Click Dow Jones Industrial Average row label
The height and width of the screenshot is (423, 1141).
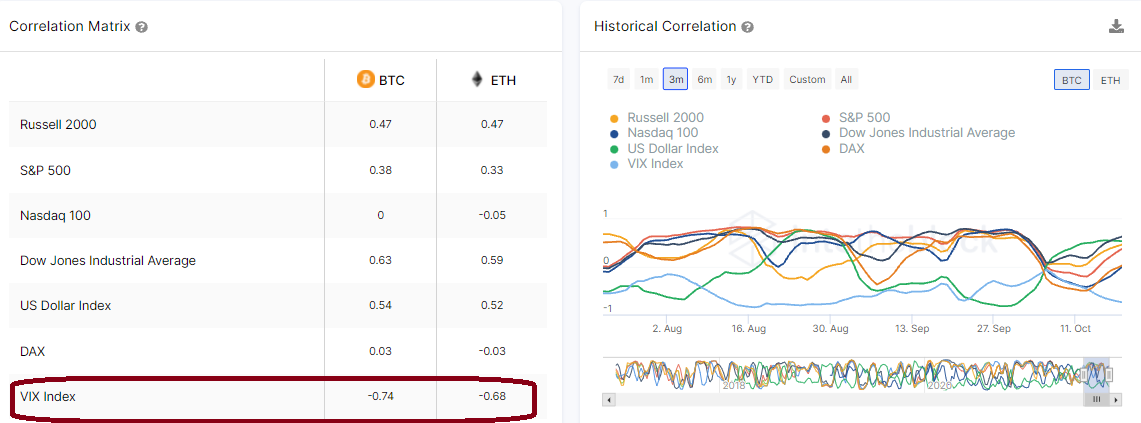pyautogui.click(x=108, y=261)
